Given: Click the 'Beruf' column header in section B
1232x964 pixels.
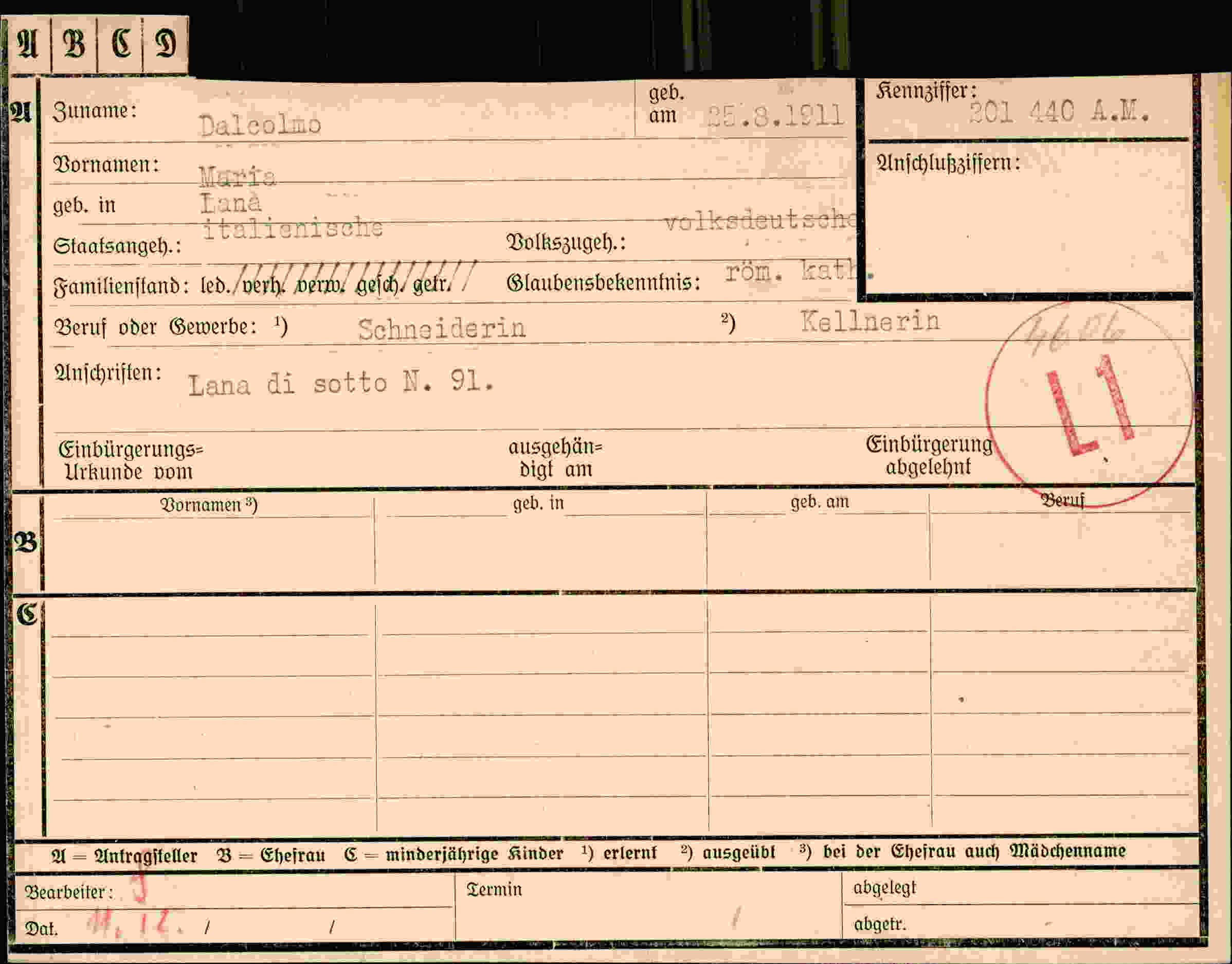Looking at the screenshot, I should [x=1062, y=500].
